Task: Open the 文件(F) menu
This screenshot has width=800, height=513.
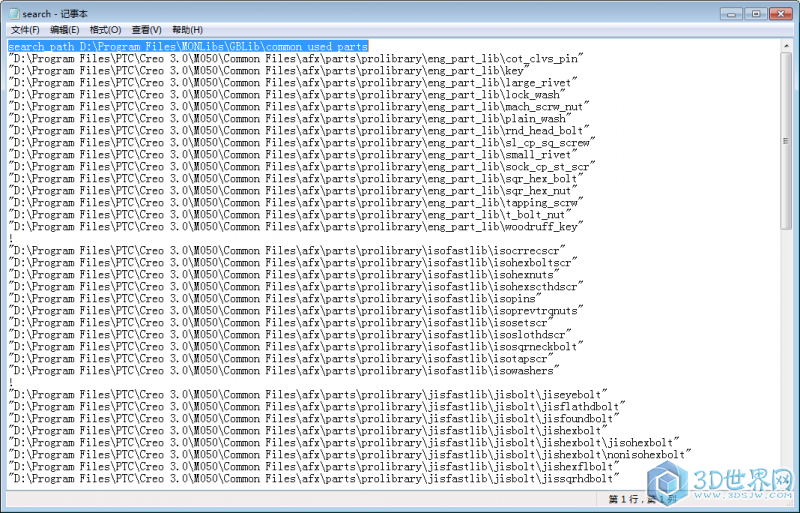Action: (25, 30)
